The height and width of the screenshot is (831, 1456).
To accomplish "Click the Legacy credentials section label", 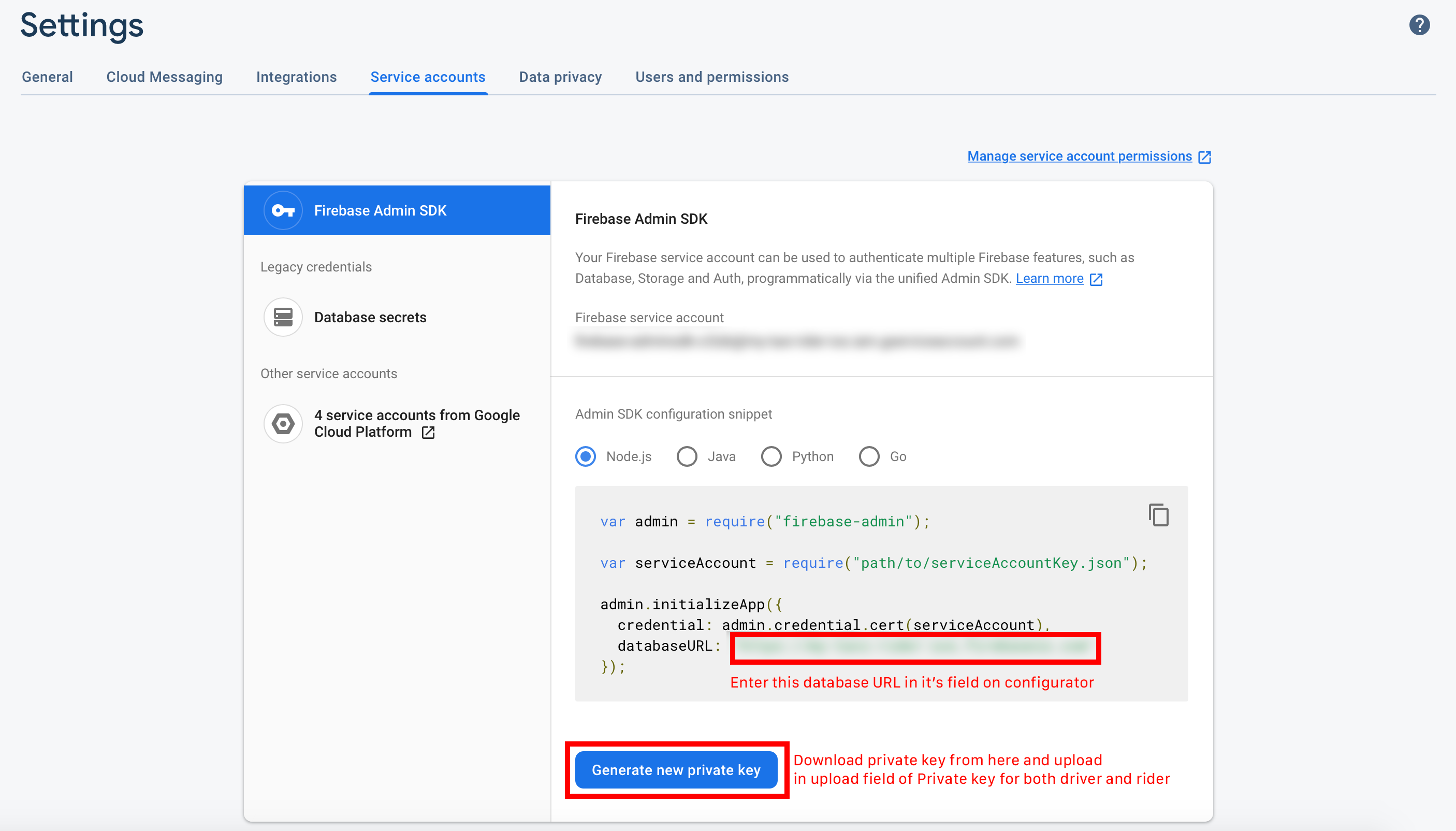I will tap(316, 267).
